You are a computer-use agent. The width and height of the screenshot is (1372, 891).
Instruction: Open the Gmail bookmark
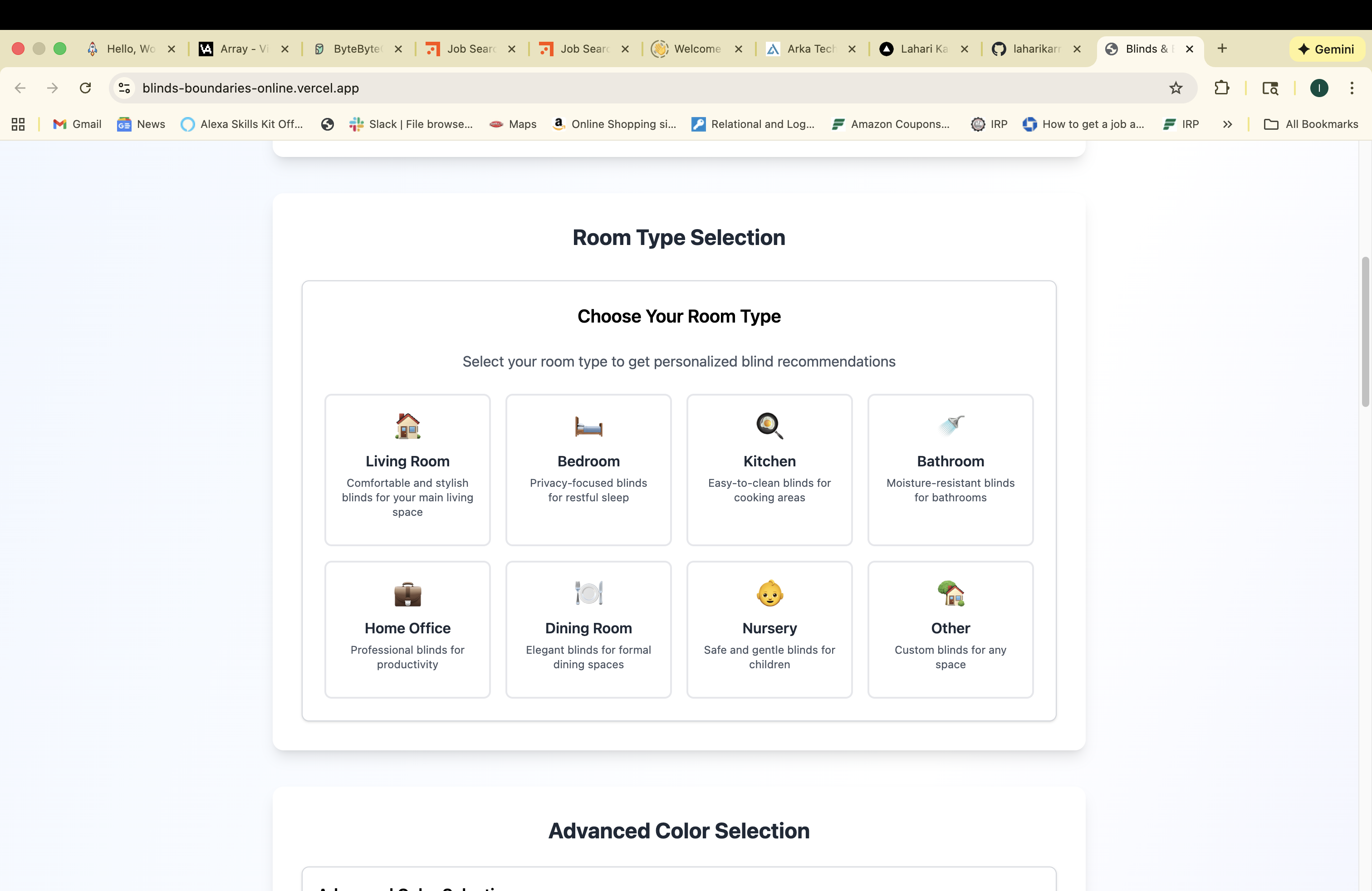pyautogui.click(x=77, y=124)
